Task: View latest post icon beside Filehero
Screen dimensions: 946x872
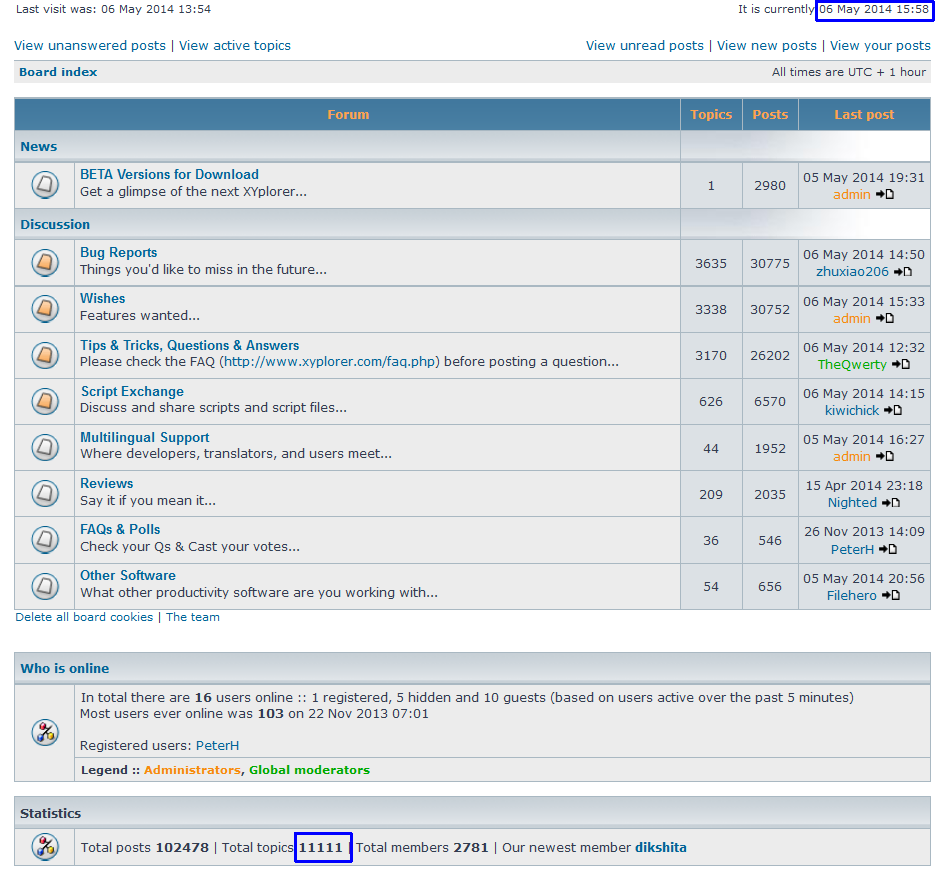Action: (x=891, y=596)
